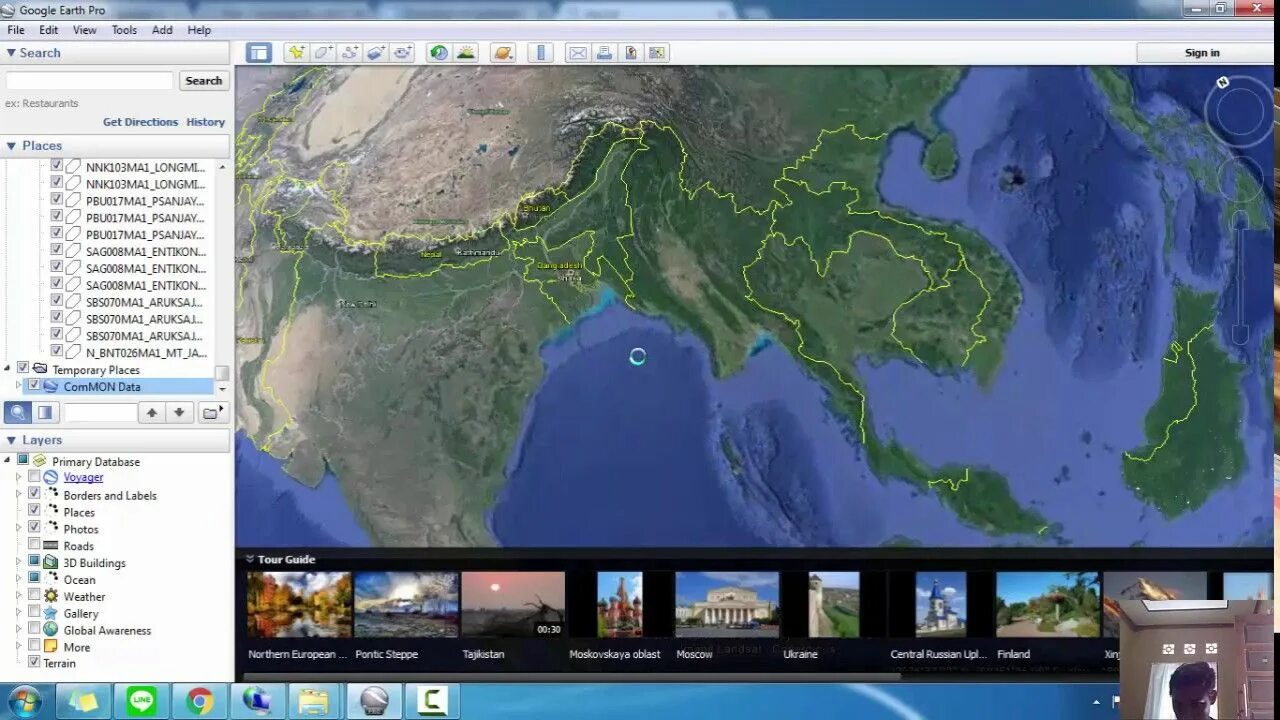
Task: Open planet switcher (Earth, Sky, Mars) icon
Action: 503,53
